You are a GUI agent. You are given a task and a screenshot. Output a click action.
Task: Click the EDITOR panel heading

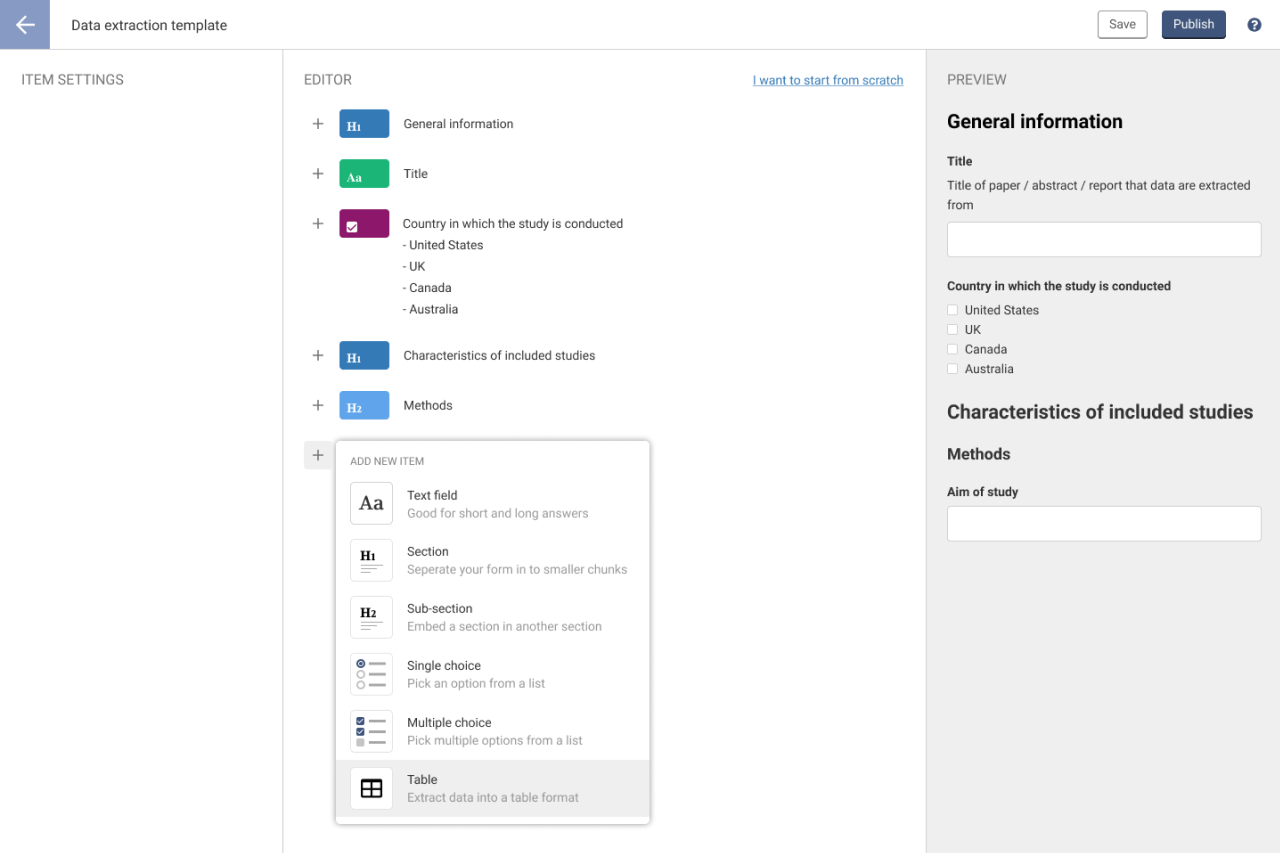[328, 80]
